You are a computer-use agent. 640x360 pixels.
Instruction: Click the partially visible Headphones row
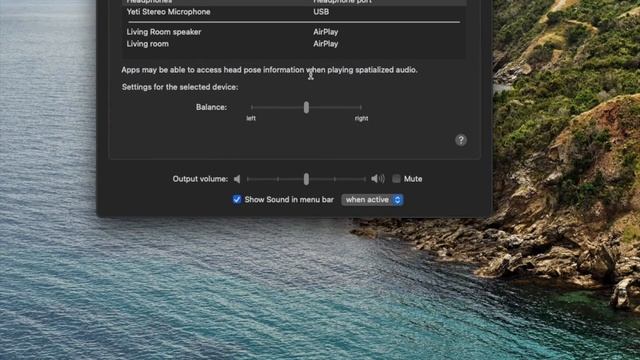click(x=294, y=2)
